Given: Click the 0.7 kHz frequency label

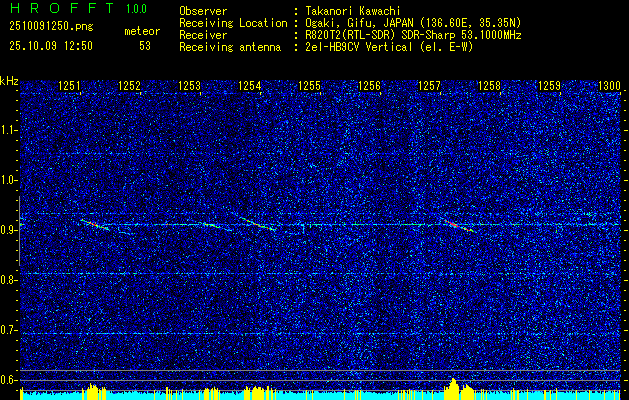Looking at the screenshot, I should coord(8,330).
